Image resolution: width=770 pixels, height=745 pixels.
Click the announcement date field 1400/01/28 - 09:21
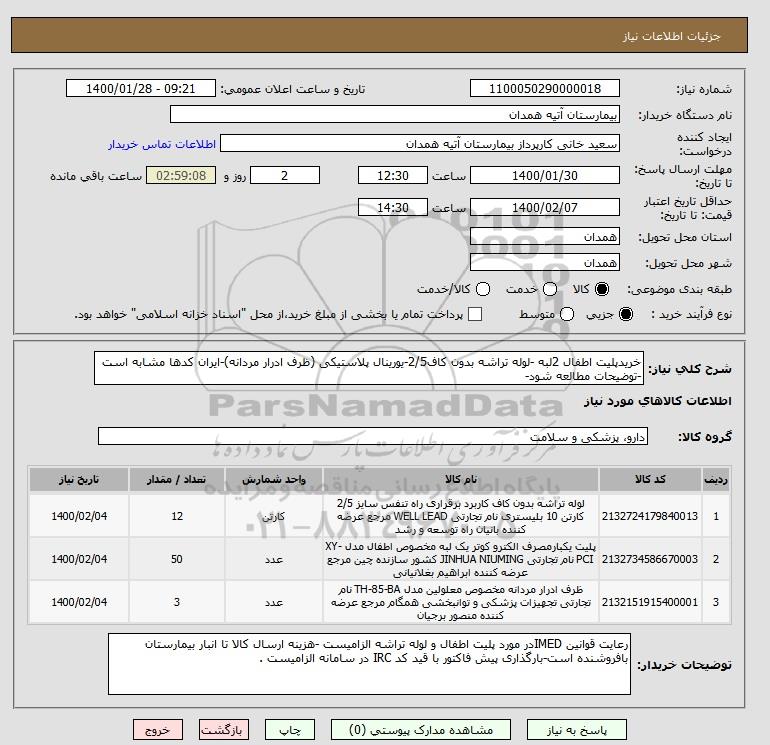click(x=140, y=88)
